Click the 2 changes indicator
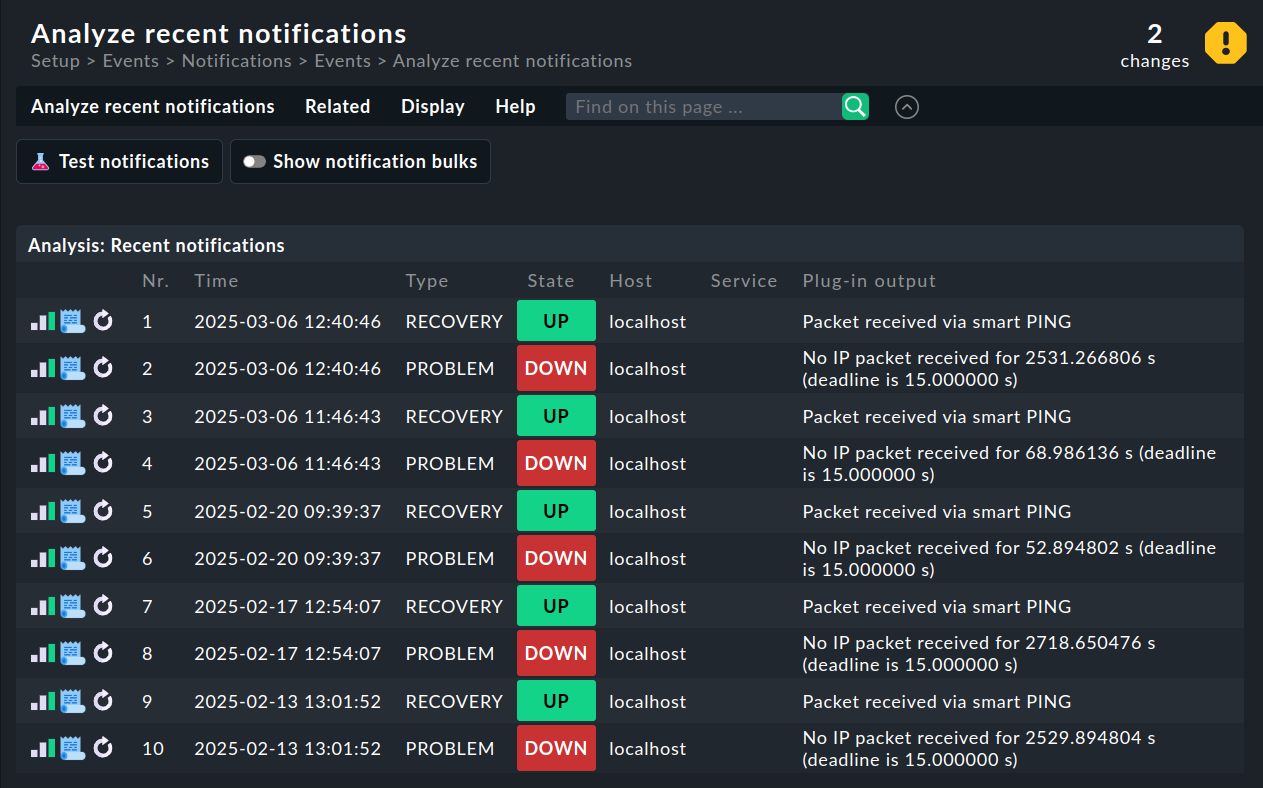The image size is (1263, 788). point(1154,43)
